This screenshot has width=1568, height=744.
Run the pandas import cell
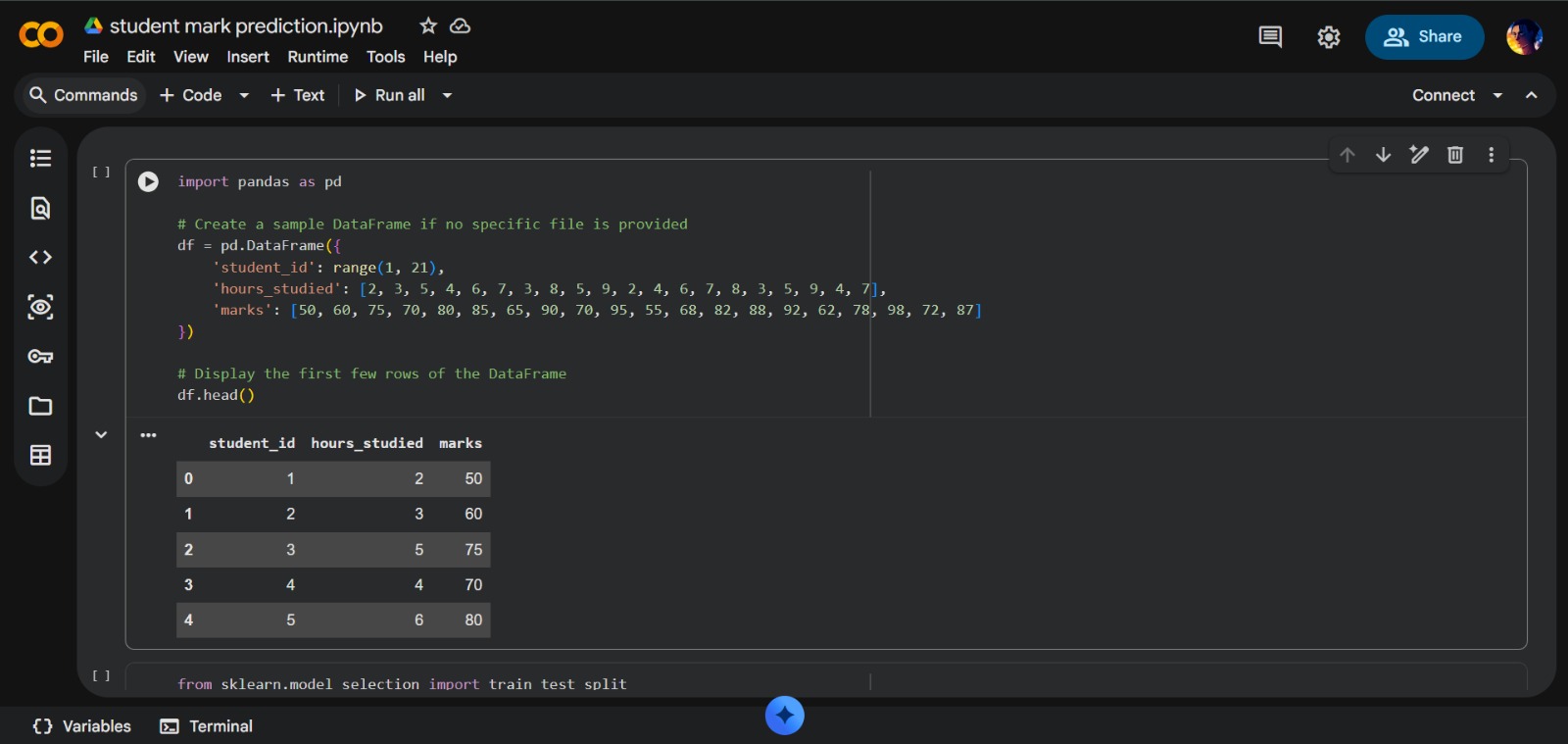coord(148,181)
